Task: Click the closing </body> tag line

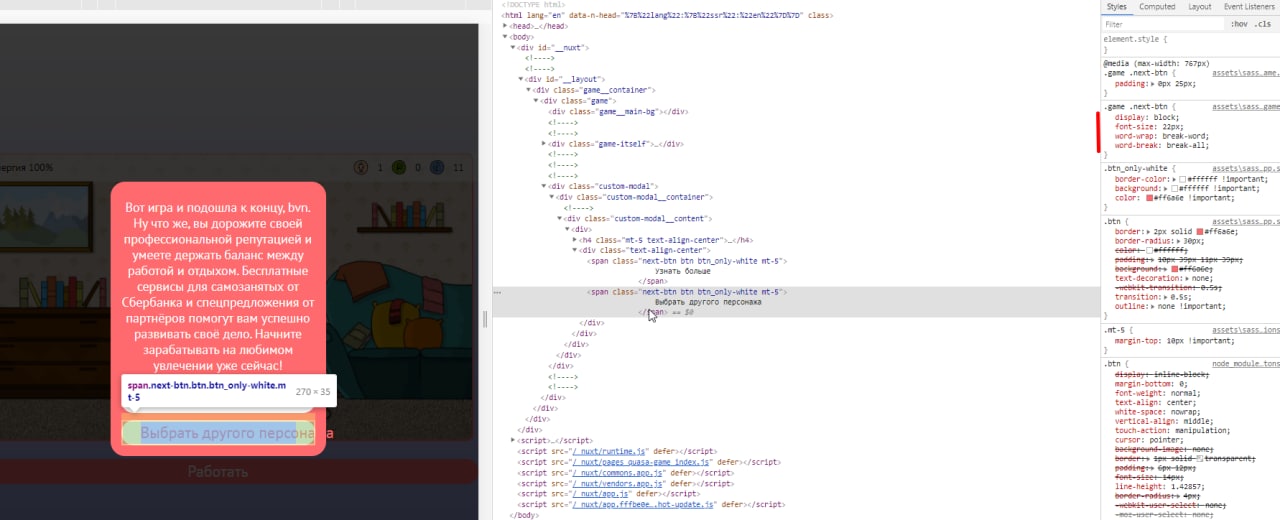Action: coord(525,516)
